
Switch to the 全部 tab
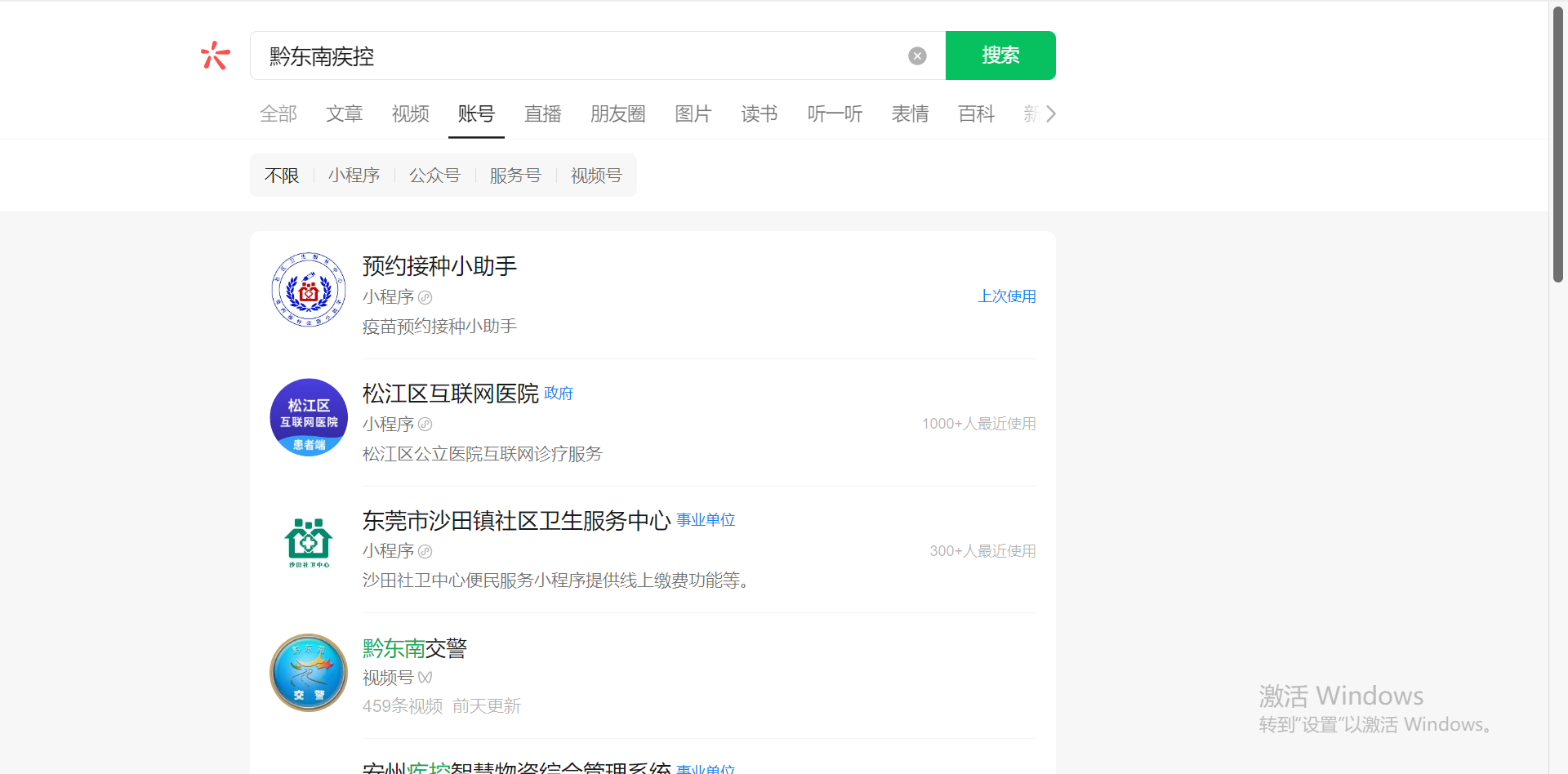pyautogui.click(x=278, y=113)
